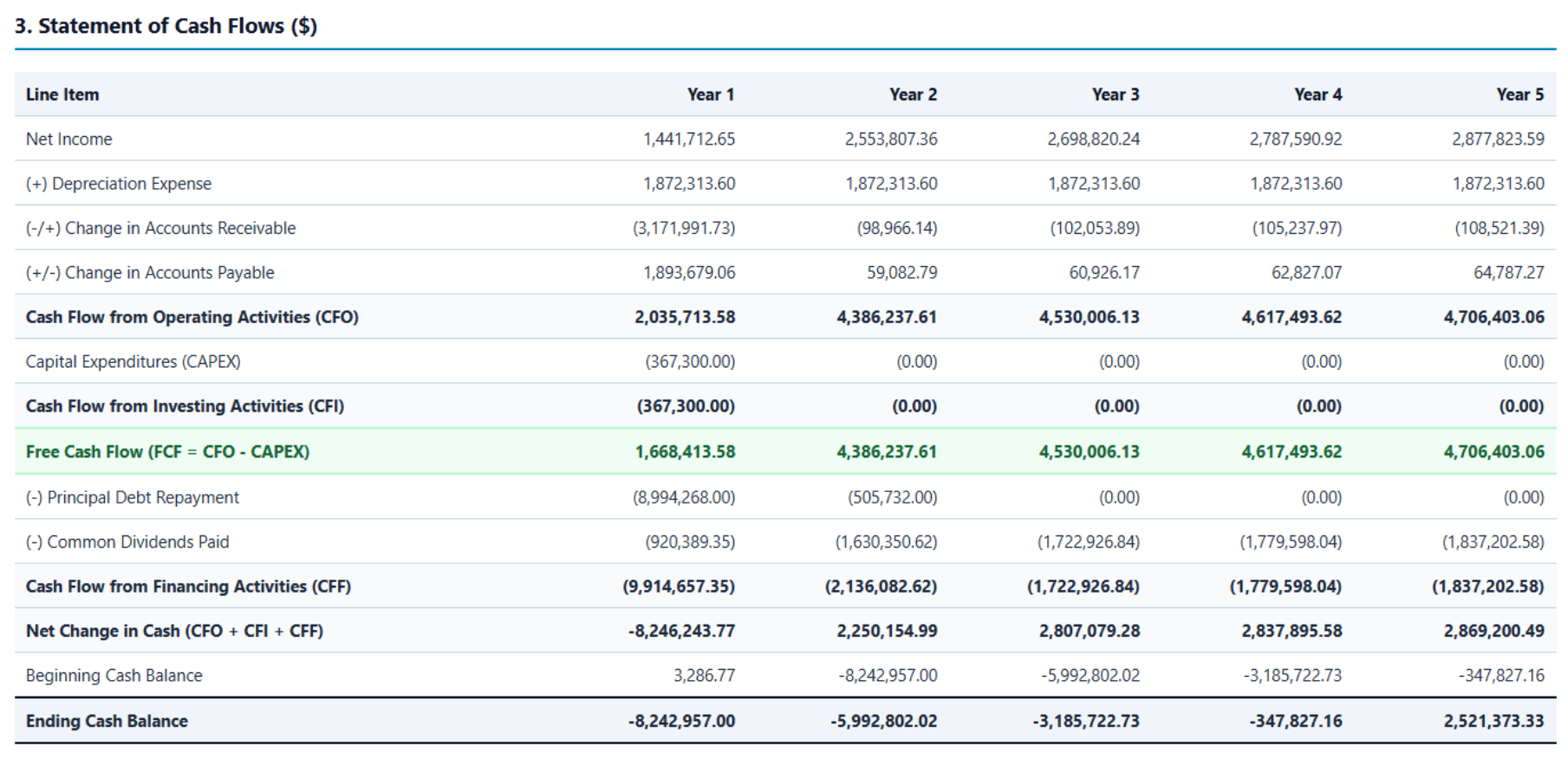Select Year 1 Change in Accounts Receivable value
Viewport: 1568px width, 759px height.
[684, 228]
